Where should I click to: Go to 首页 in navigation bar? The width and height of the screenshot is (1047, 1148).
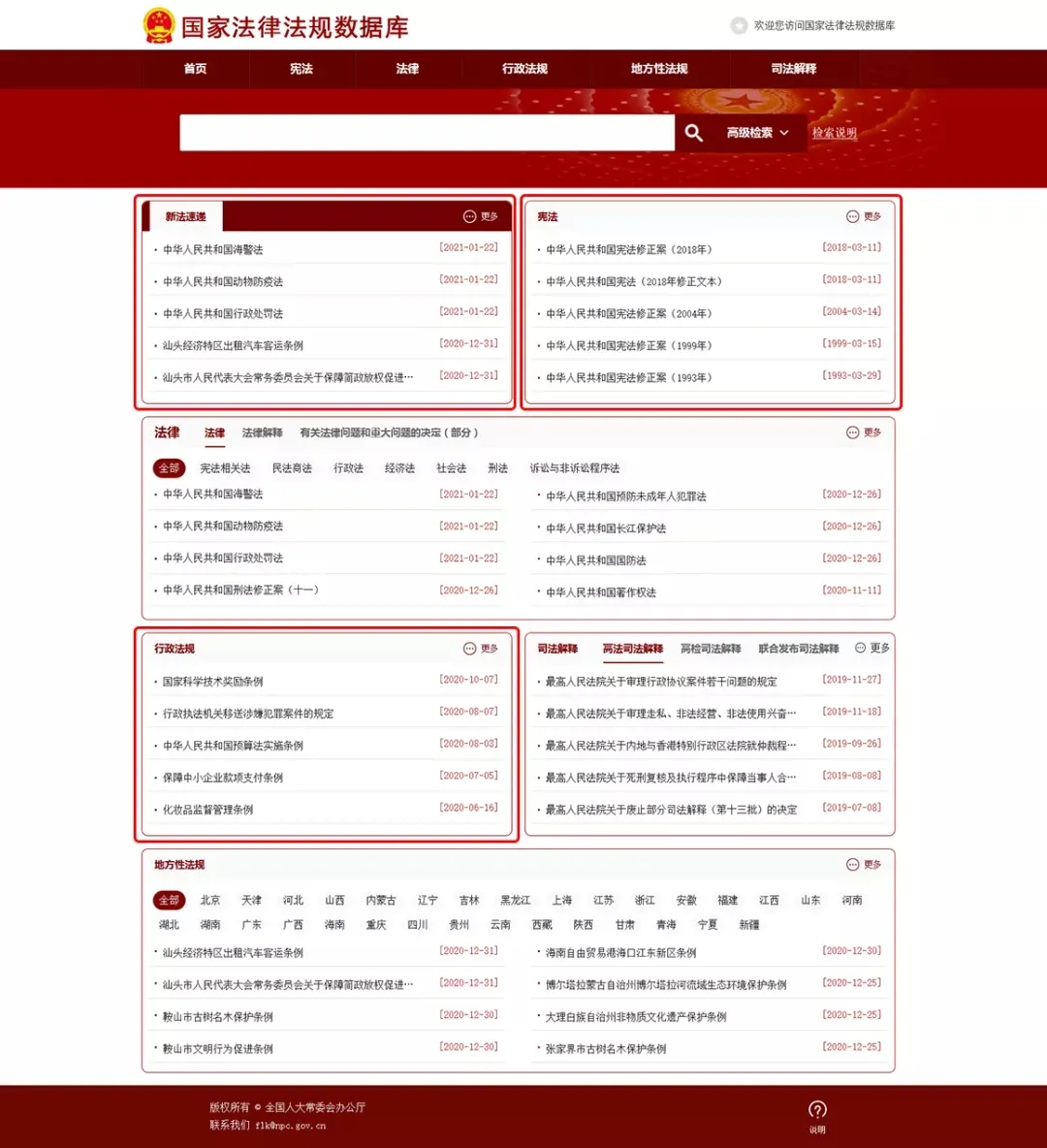click(196, 69)
